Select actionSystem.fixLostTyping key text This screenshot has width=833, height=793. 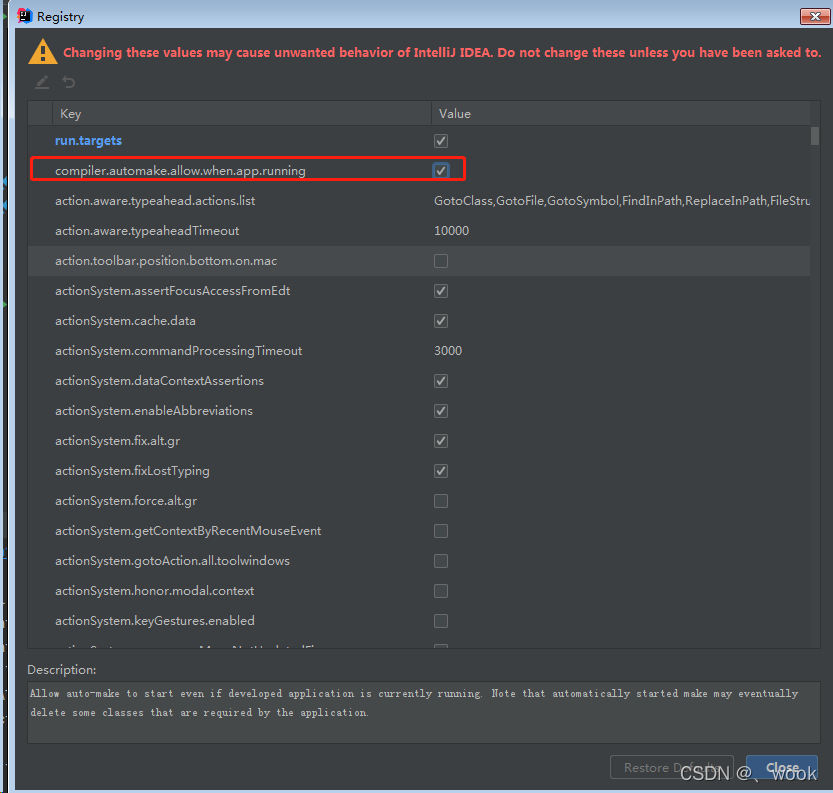(x=132, y=471)
